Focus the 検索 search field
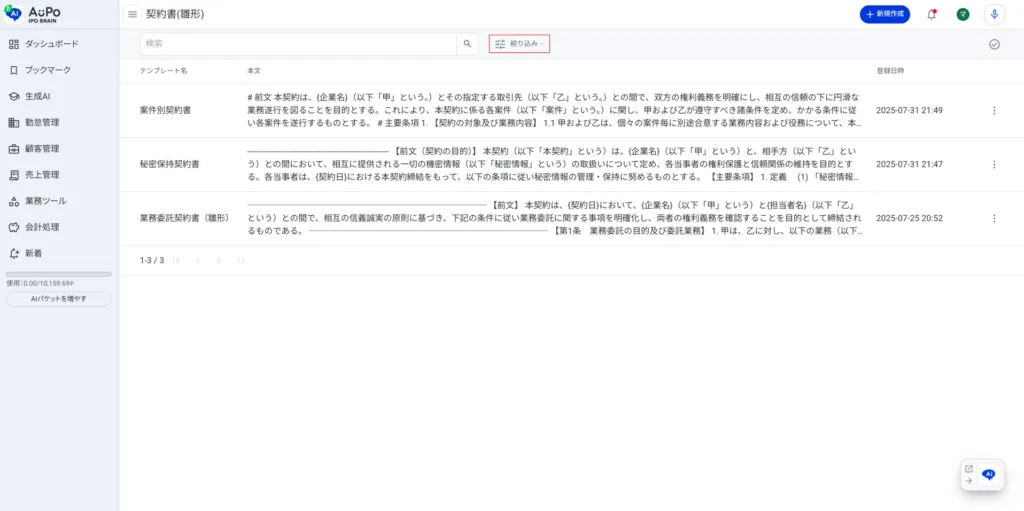 point(298,44)
